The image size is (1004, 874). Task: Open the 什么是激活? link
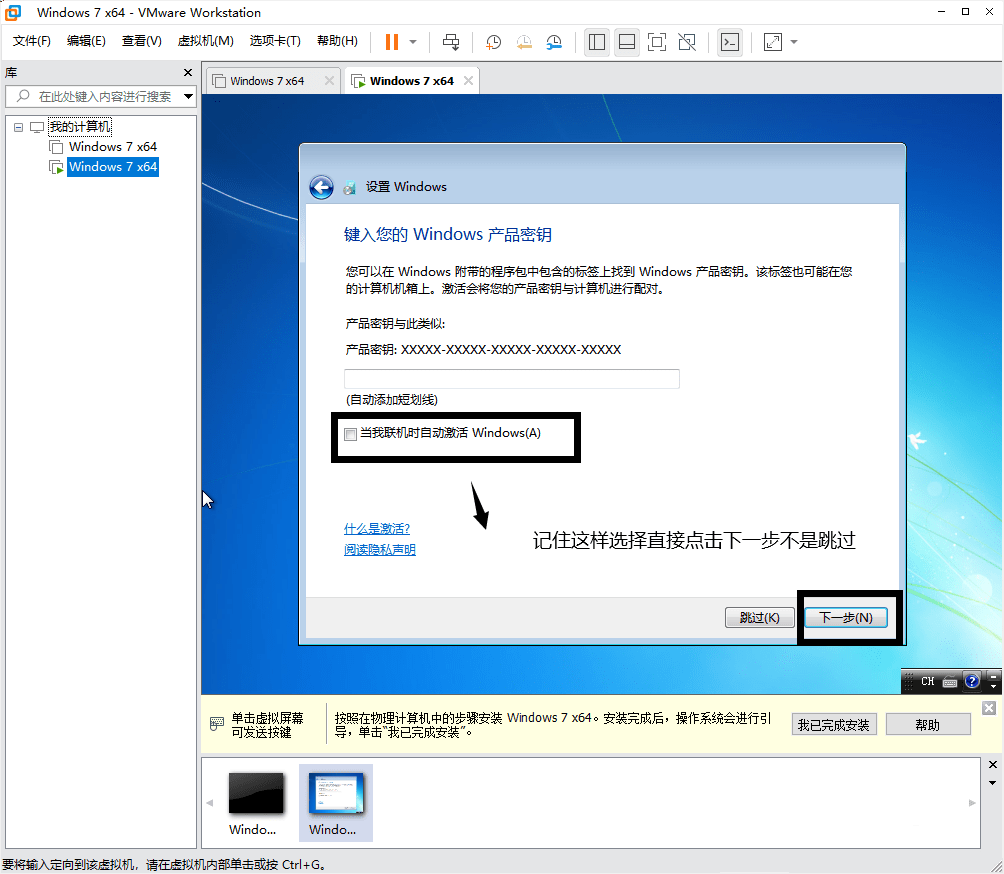[376, 529]
